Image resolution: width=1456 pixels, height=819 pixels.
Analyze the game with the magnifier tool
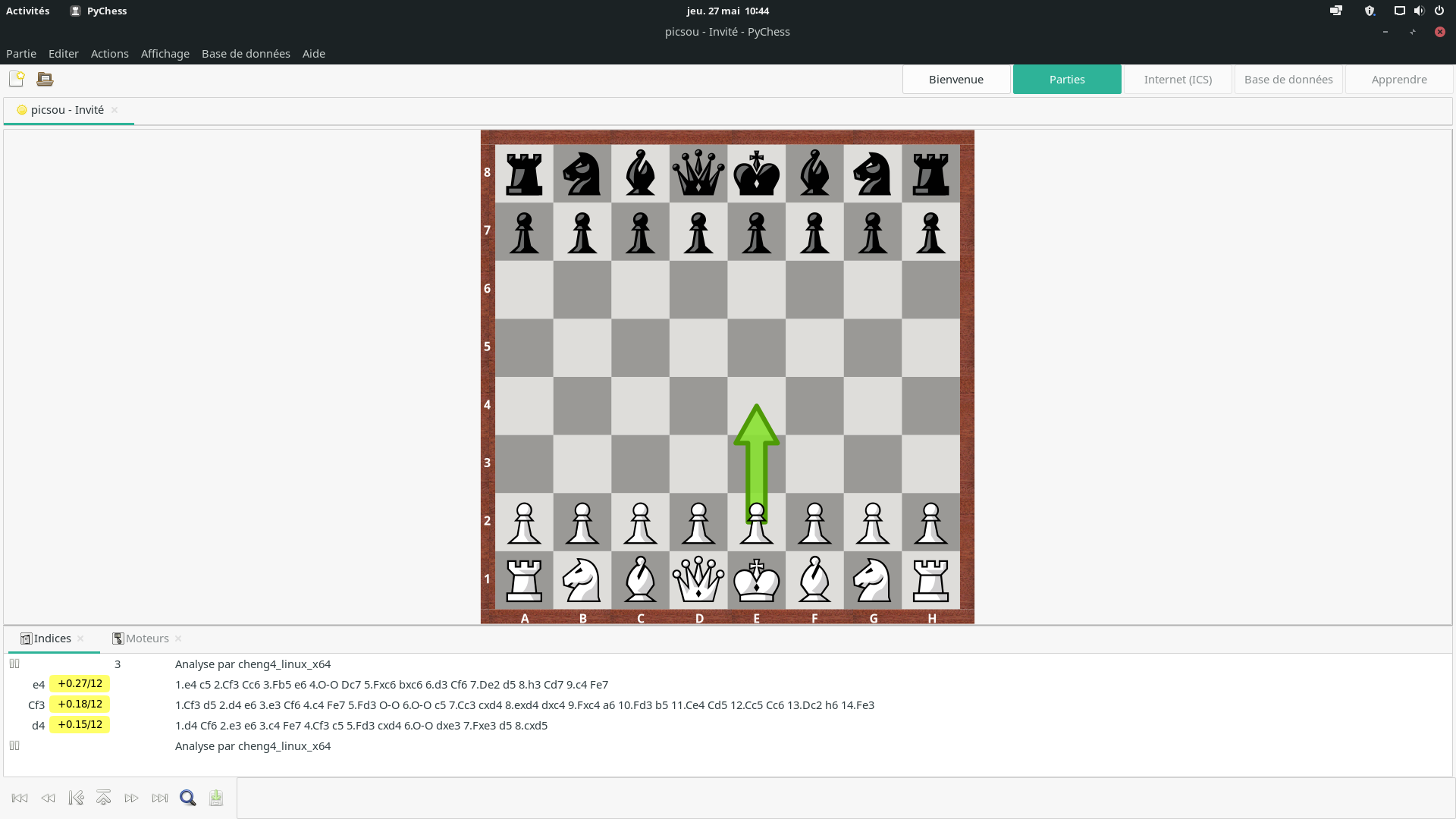point(187,798)
